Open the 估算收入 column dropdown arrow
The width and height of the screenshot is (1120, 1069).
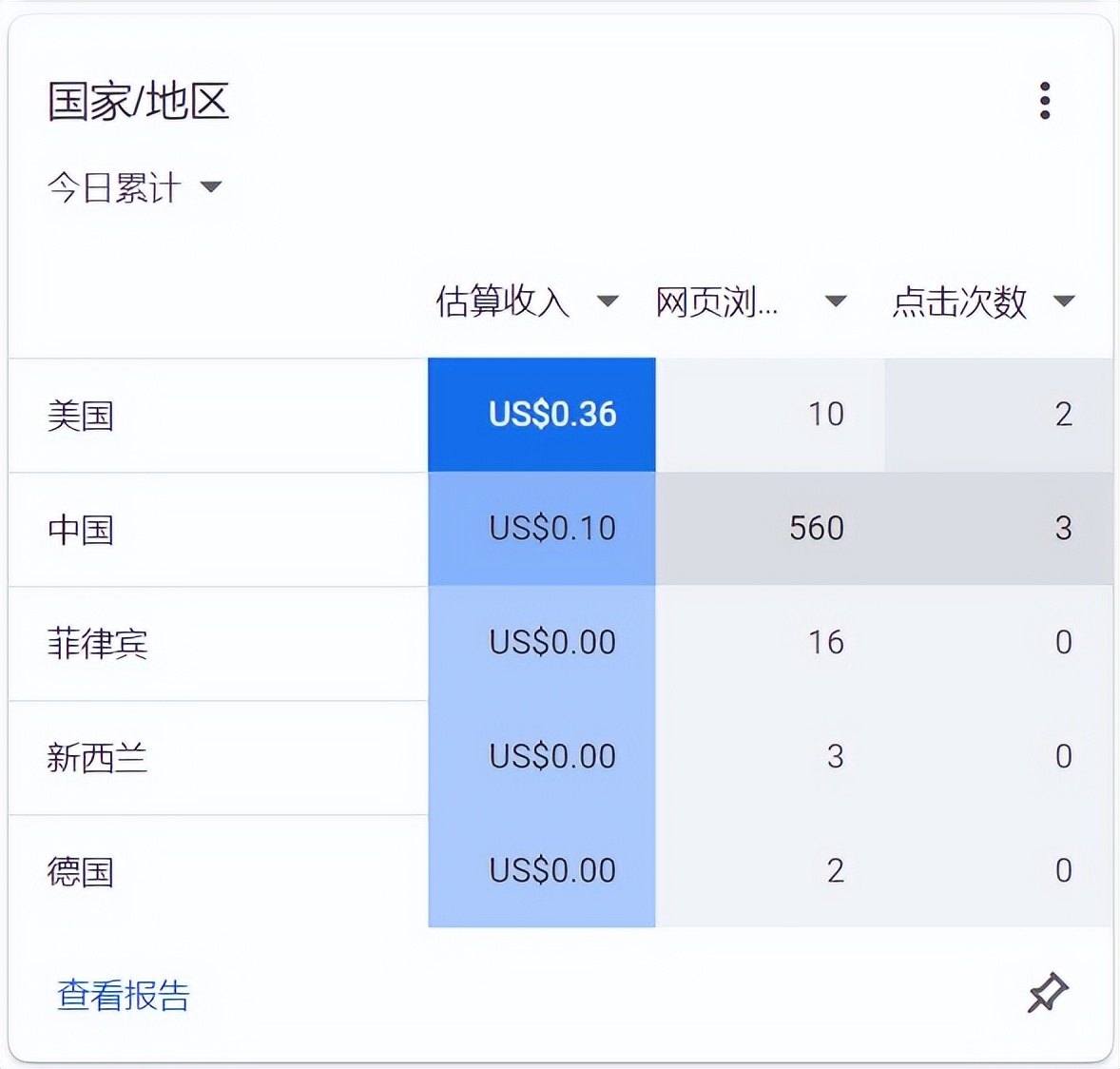click(608, 301)
